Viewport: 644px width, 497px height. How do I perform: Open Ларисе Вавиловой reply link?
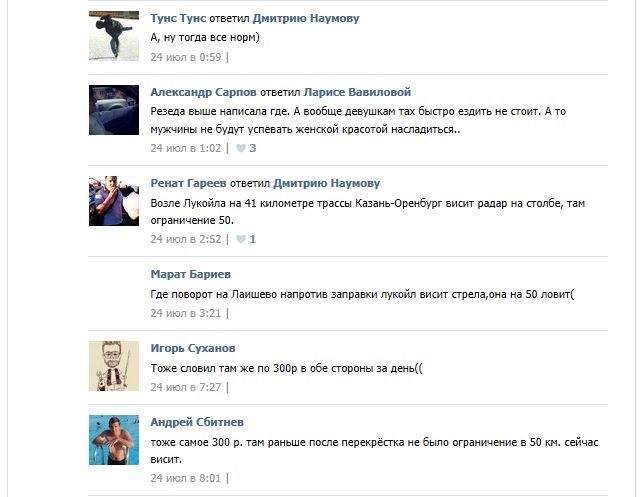tap(357, 92)
